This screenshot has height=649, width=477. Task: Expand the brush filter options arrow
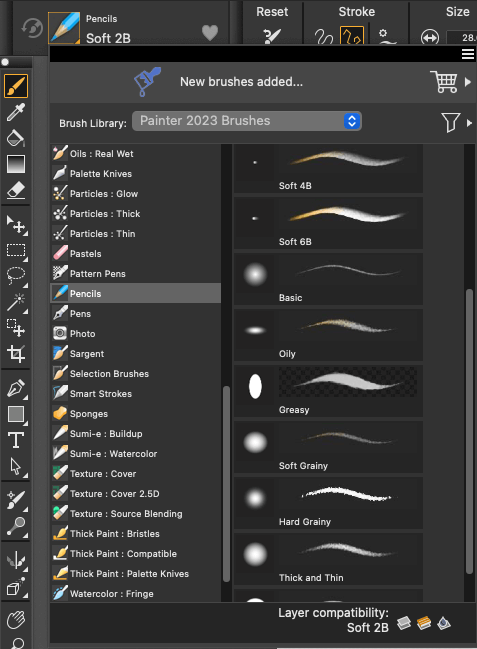pos(469,123)
